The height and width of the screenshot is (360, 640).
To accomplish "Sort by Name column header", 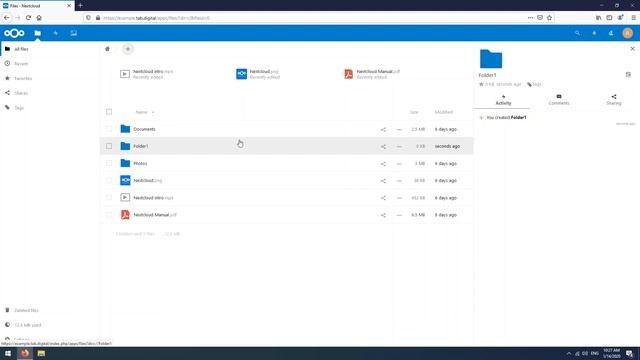I will 142,112.
